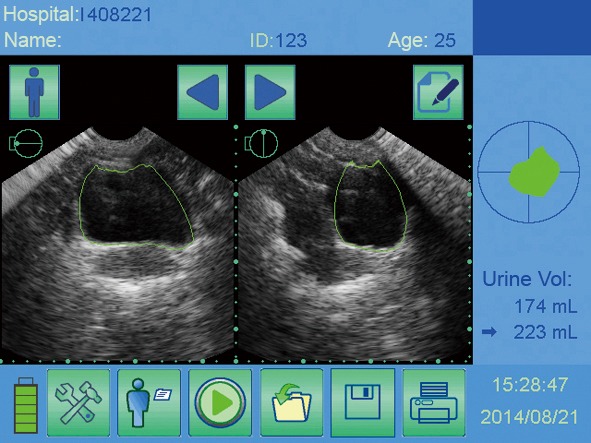
Task: Open the patient information icon
Action: point(149,403)
